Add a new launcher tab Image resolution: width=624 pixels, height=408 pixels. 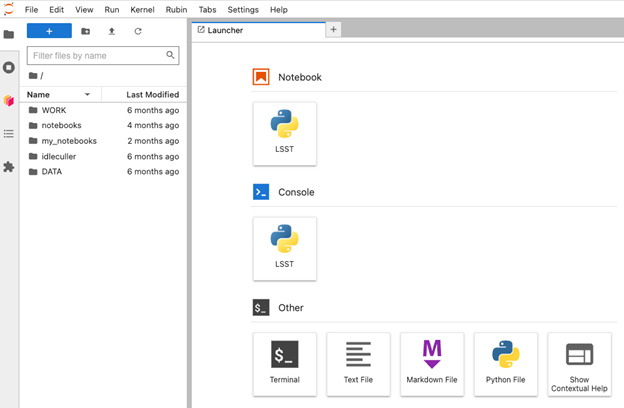point(334,30)
